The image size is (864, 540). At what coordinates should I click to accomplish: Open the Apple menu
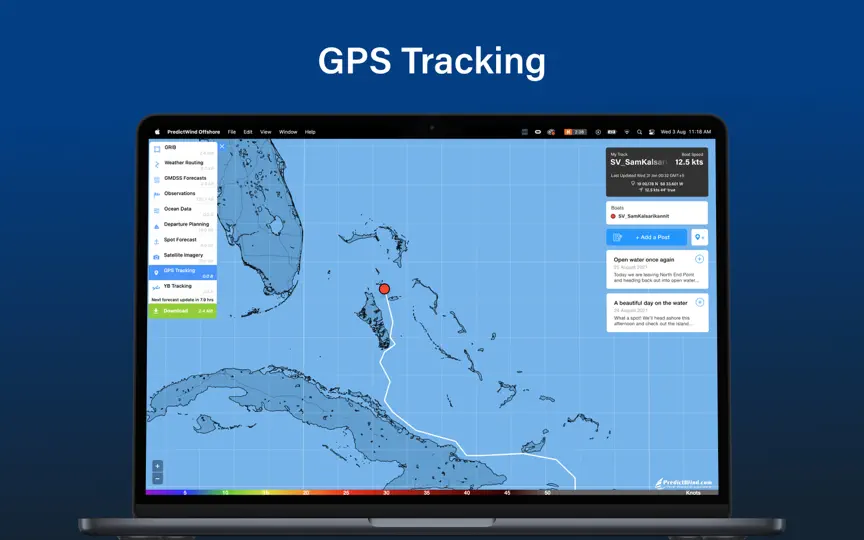[x=157, y=132]
